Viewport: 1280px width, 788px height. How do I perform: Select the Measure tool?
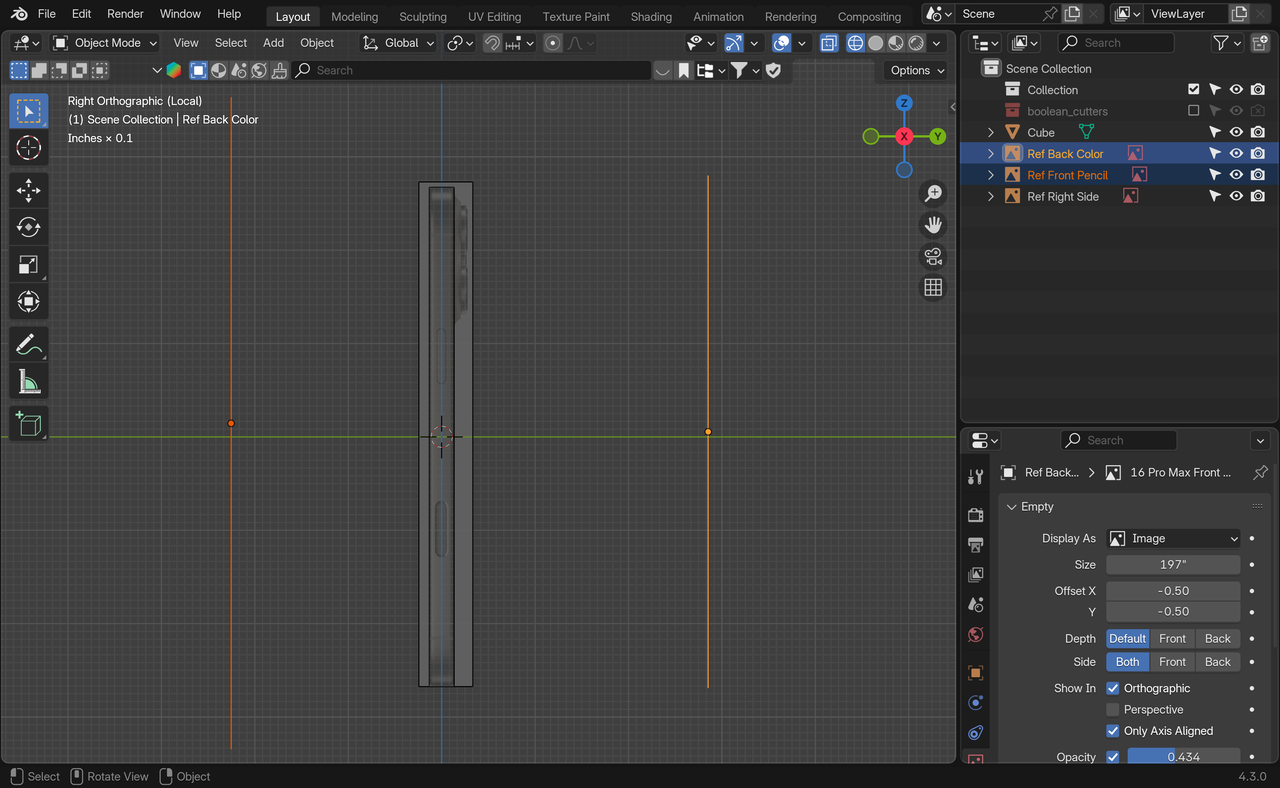click(x=29, y=381)
